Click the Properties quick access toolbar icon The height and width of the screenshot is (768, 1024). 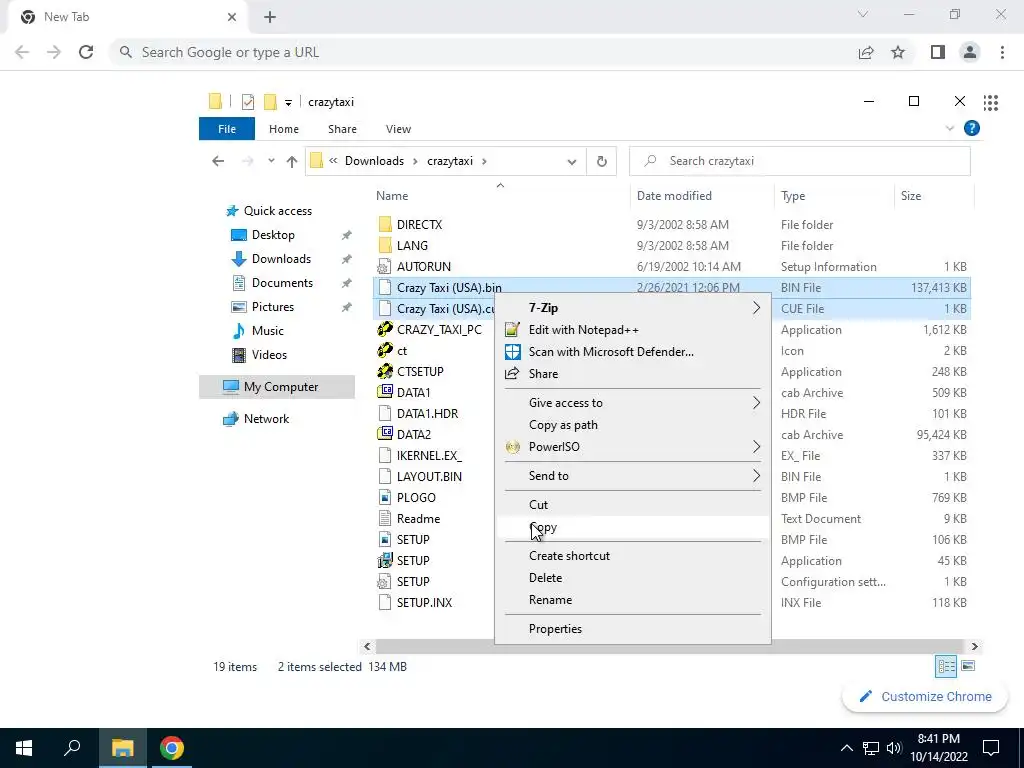click(248, 102)
